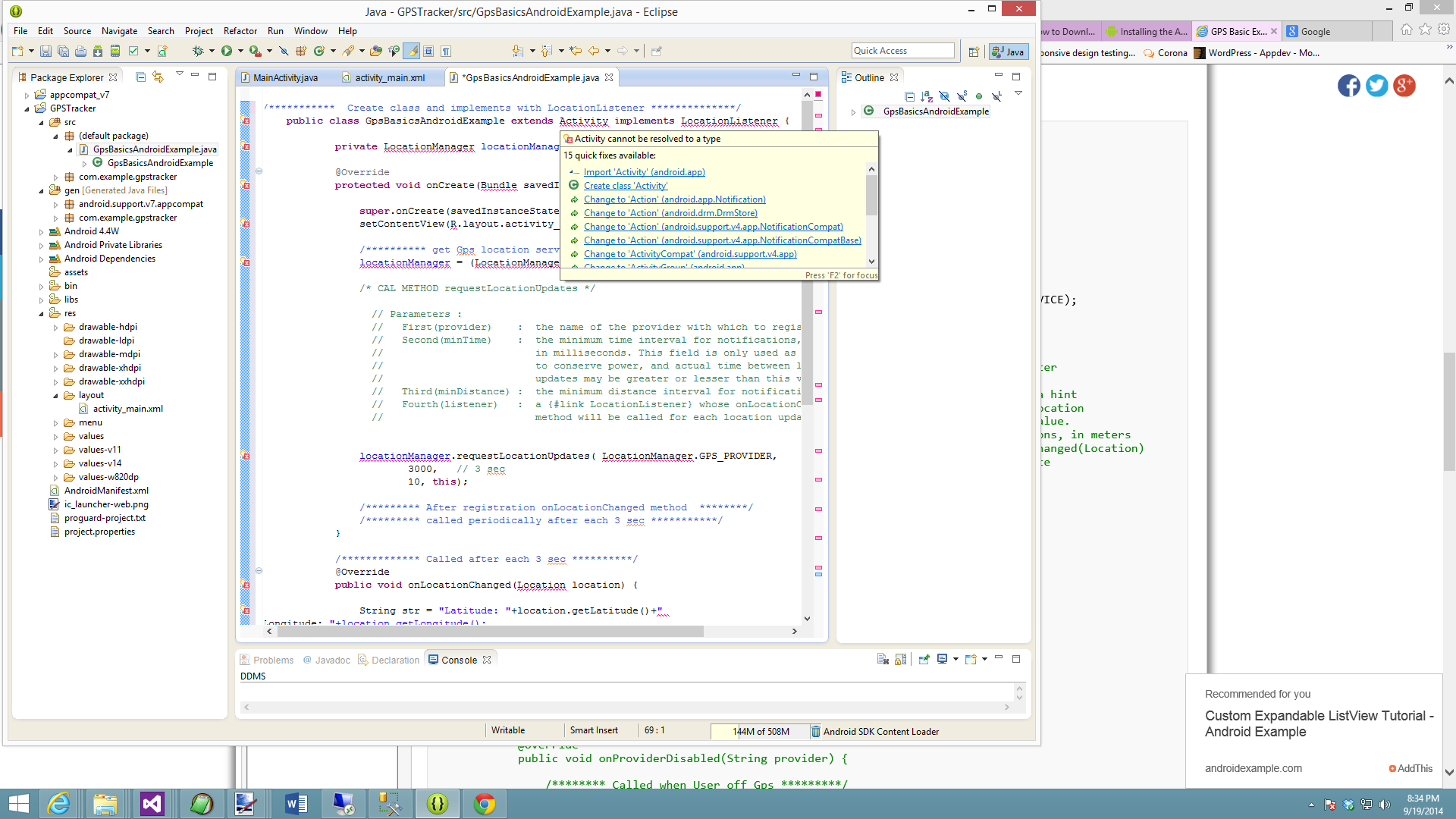Toggle Mark Occurrences in the toolbar
The height and width of the screenshot is (819, 1456).
pos(412,51)
